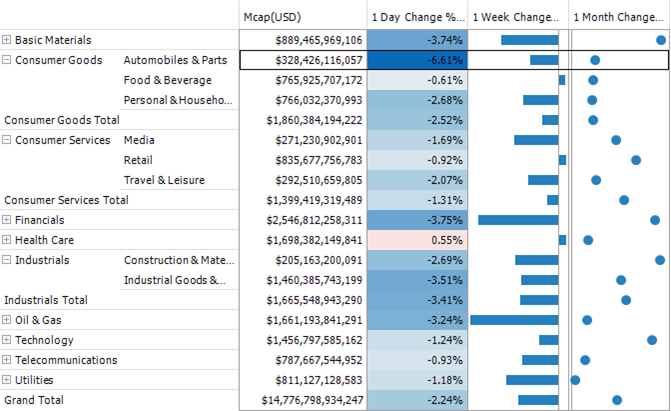Expand the Utilities sector
671x411 pixels.
pyautogui.click(x=8, y=380)
